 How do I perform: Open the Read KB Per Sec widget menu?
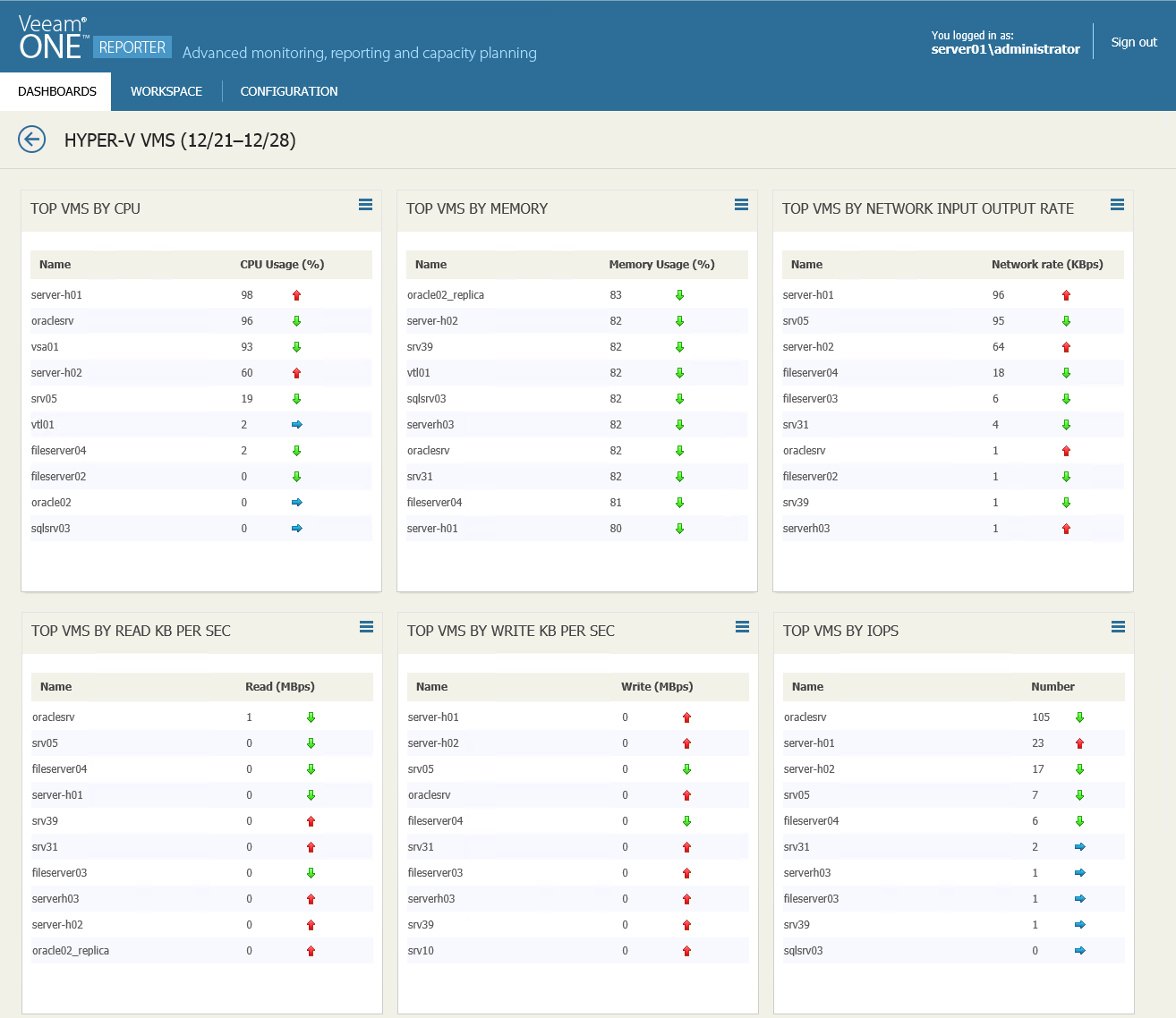(366, 627)
